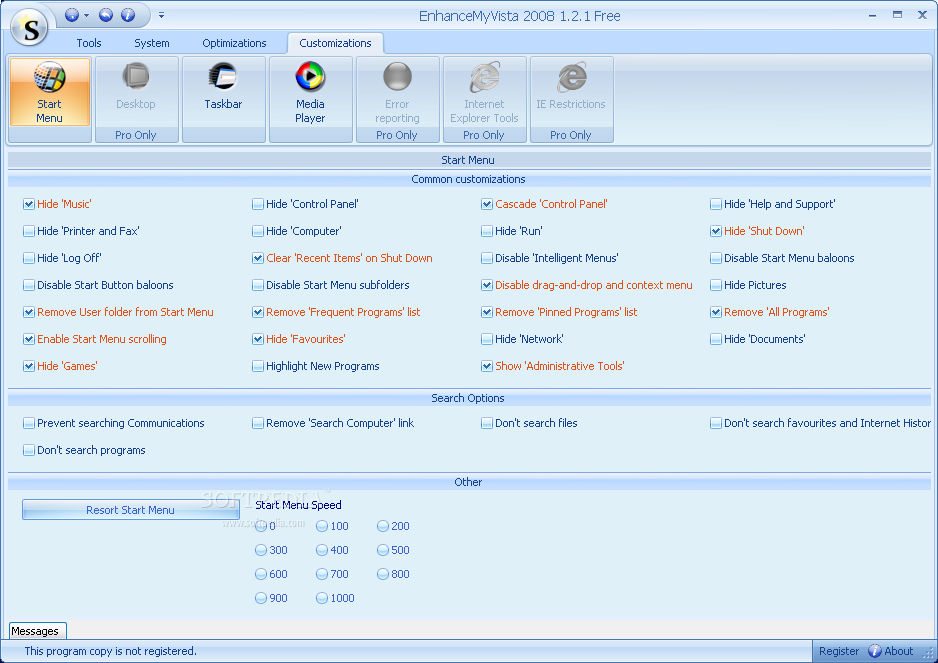Uncheck Remove User folder from Start Menu
938x663 pixels.
pos(29,312)
